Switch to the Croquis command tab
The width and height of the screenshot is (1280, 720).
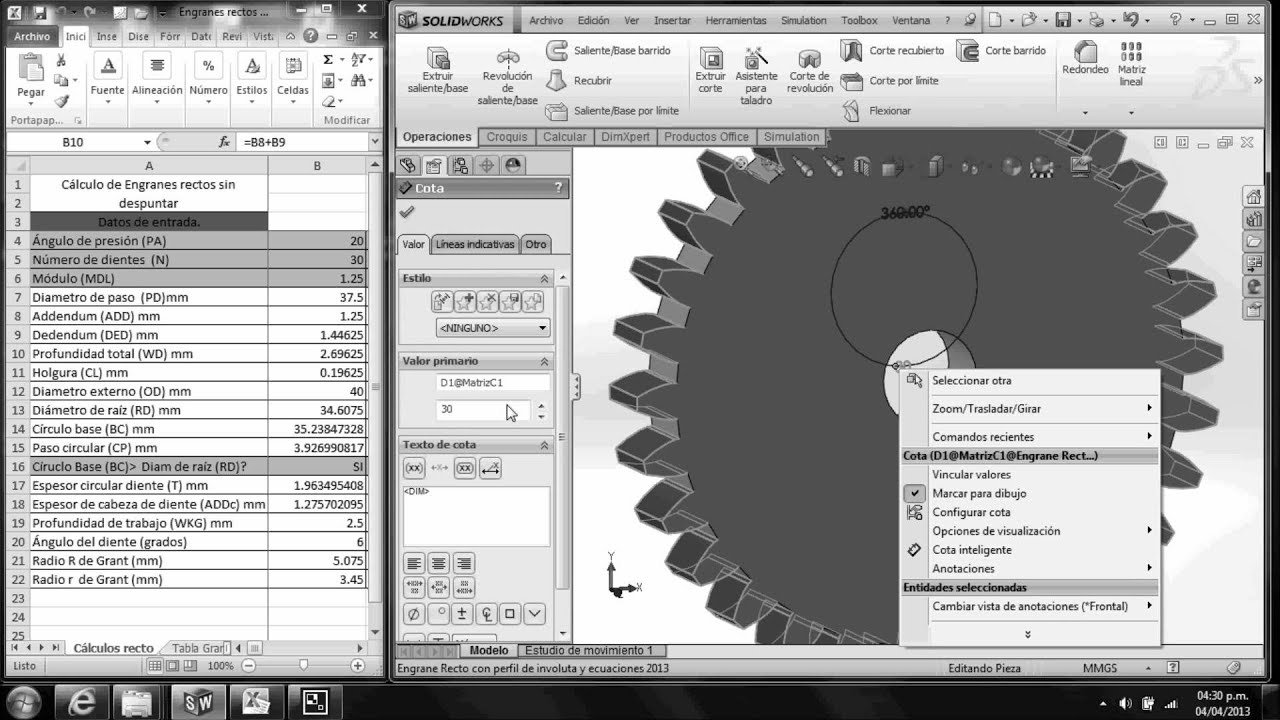click(x=507, y=137)
